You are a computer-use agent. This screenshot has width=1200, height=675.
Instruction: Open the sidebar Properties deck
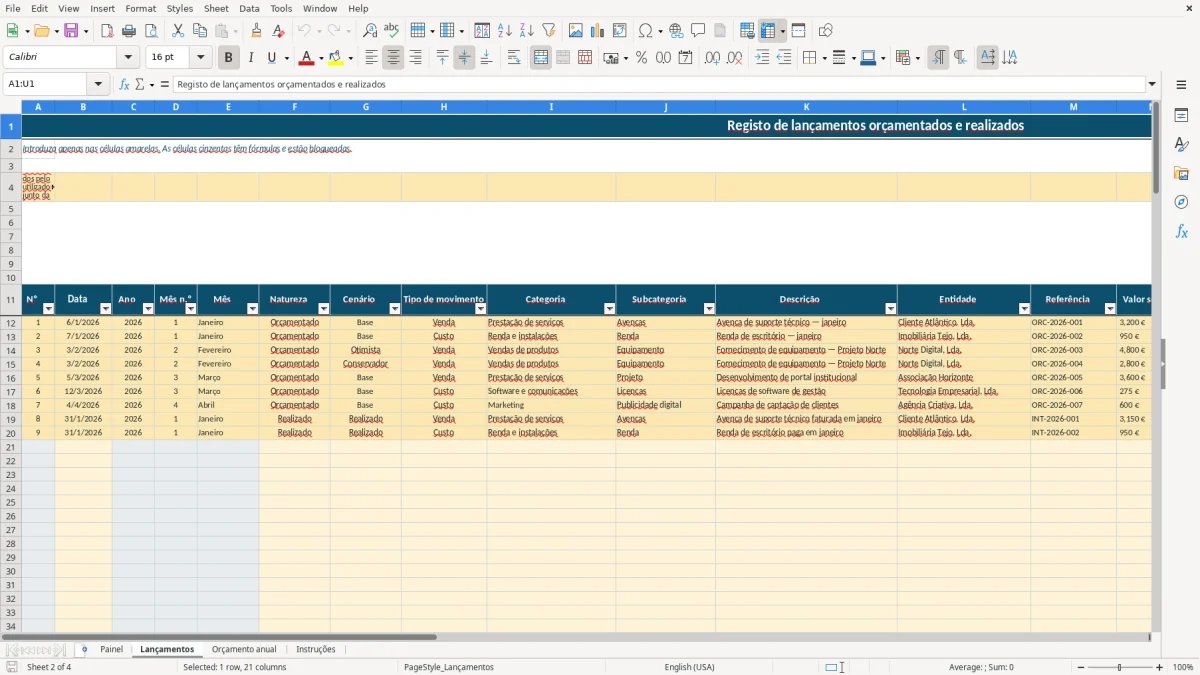(x=1181, y=116)
